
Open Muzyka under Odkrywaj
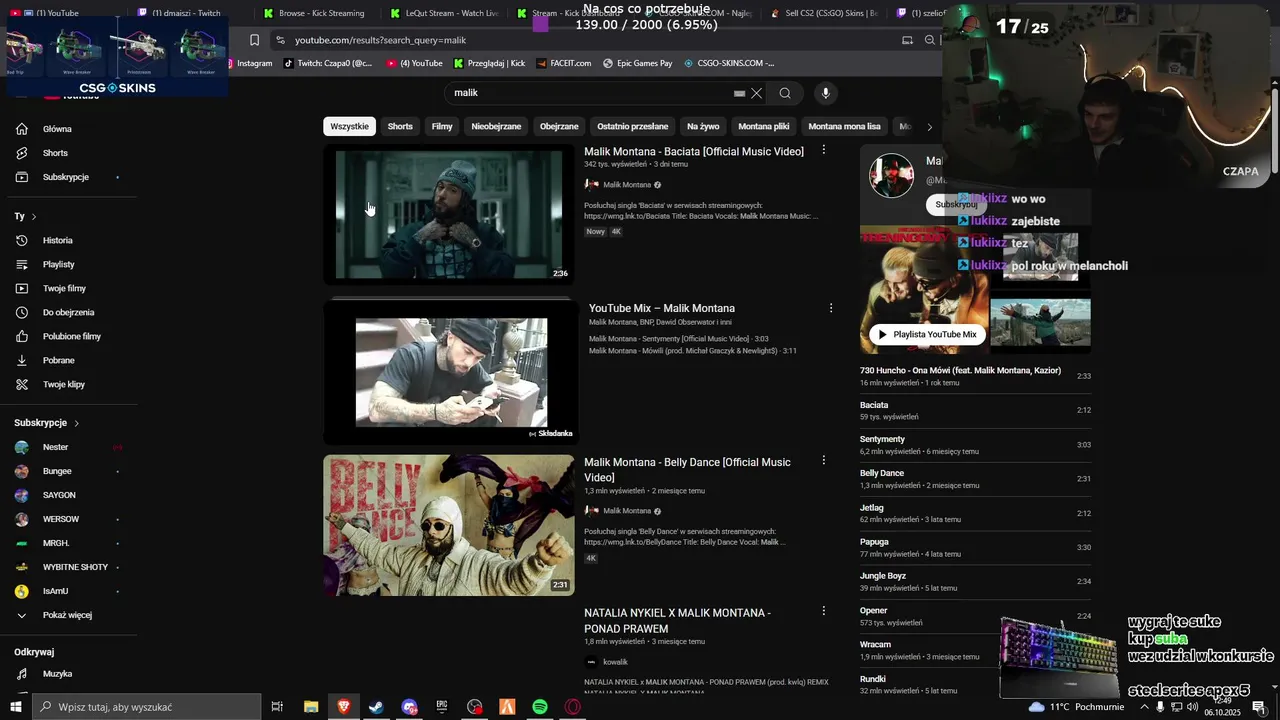coord(57,674)
